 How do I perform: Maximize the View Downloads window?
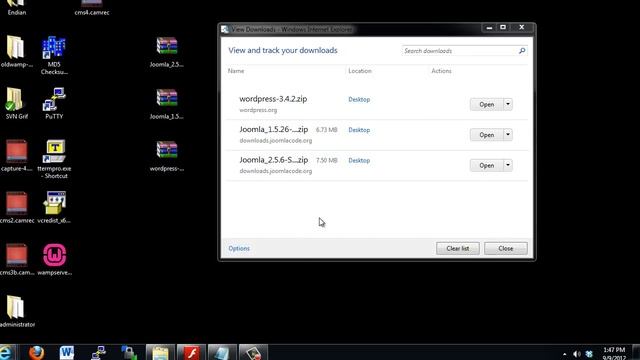click(x=503, y=27)
